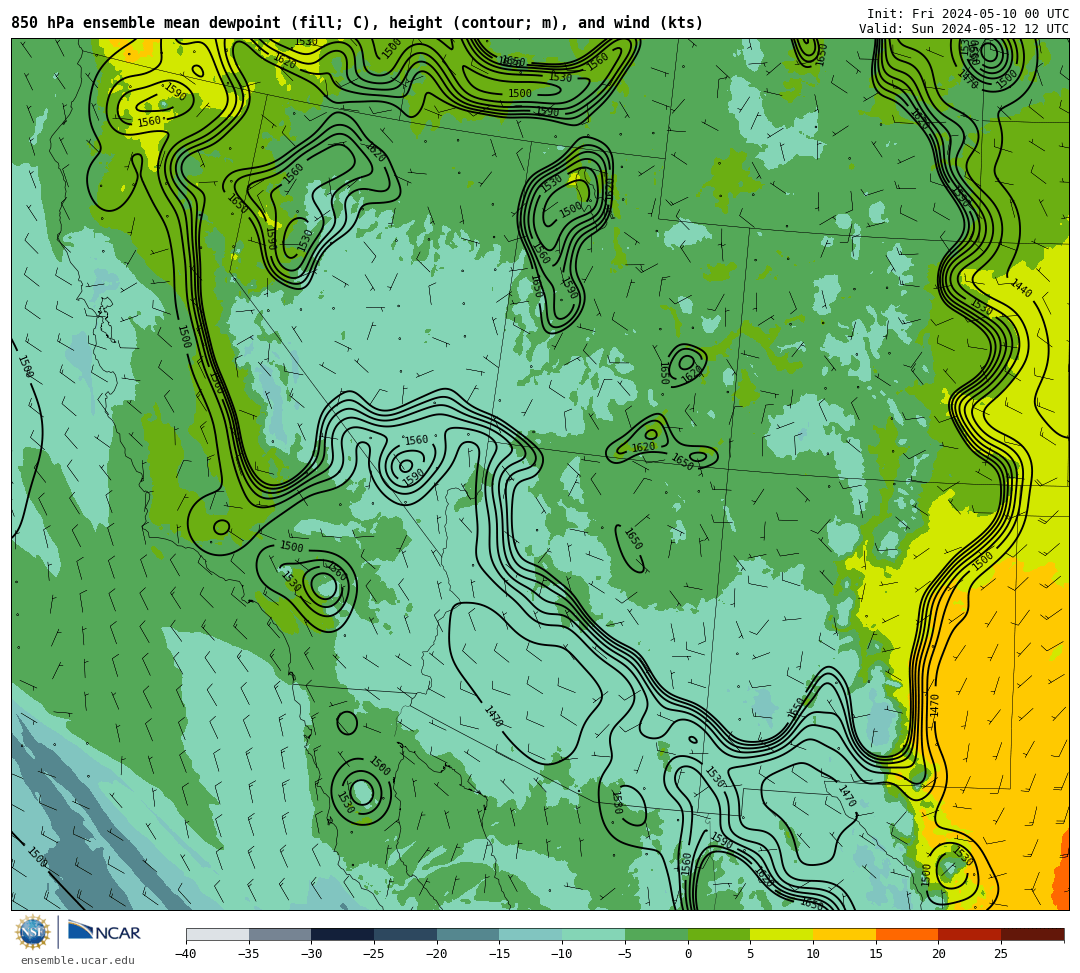Click the above-25 dark brown swatch

(1032, 934)
